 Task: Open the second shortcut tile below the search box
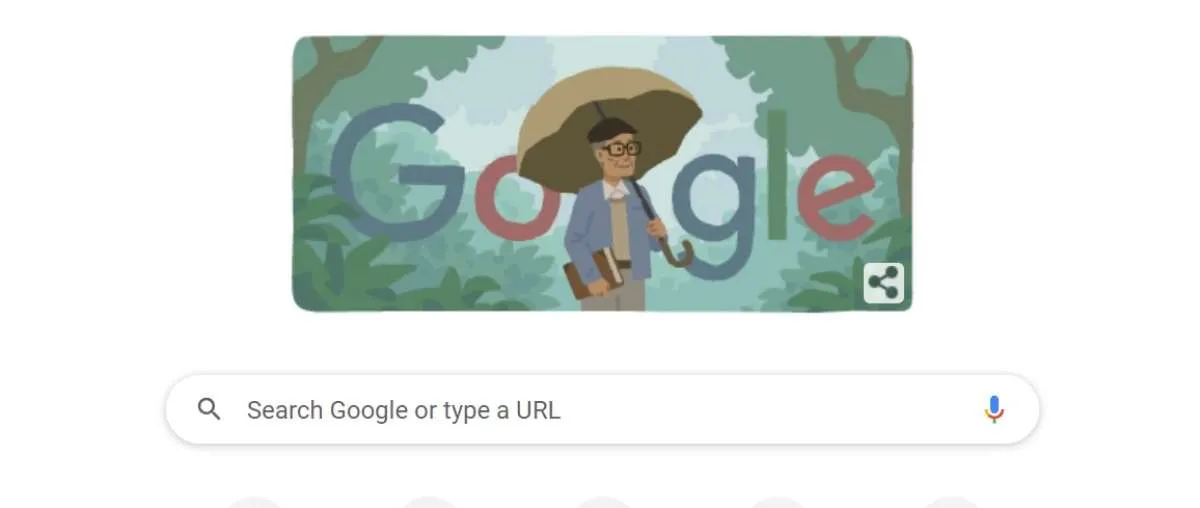point(429,502)
